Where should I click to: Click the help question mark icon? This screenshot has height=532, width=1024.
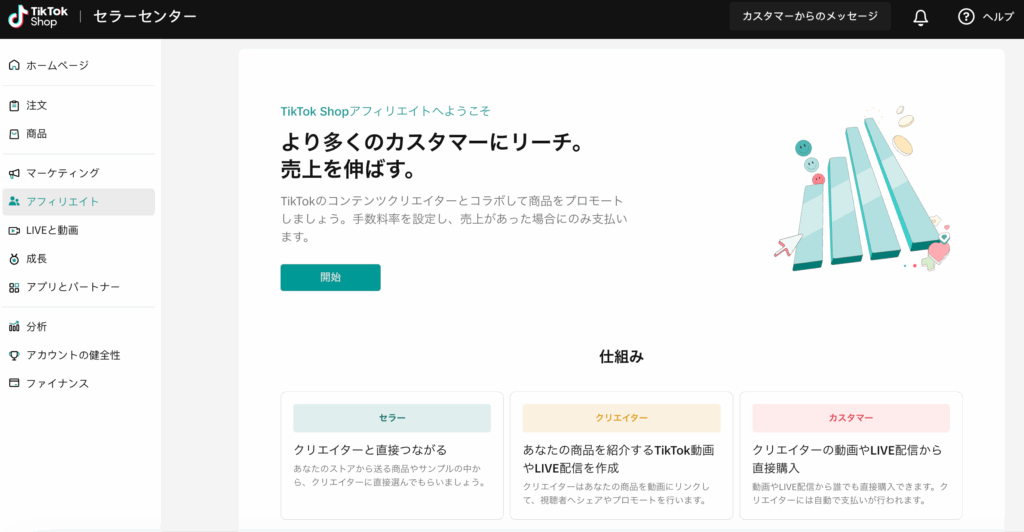[x=965, y=17]
